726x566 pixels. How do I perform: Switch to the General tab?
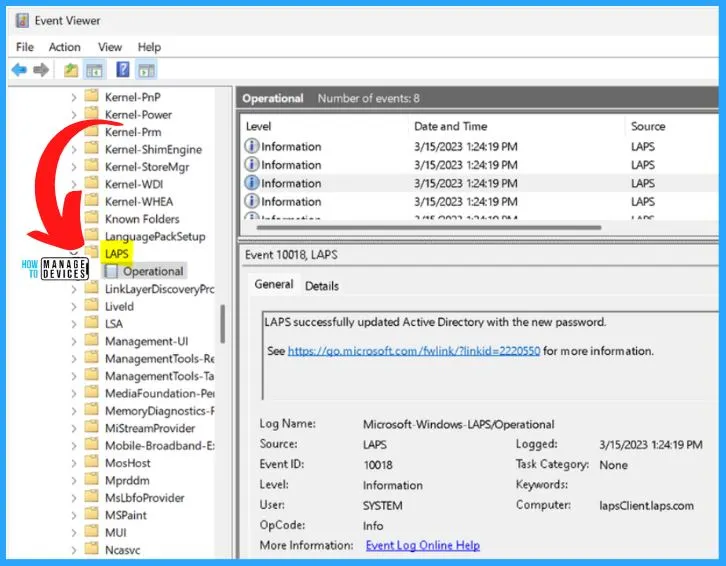click(274, 284)
